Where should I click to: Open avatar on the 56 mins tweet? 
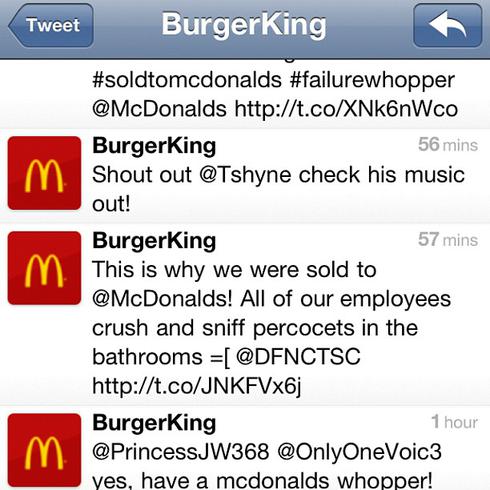click(44, 173)
